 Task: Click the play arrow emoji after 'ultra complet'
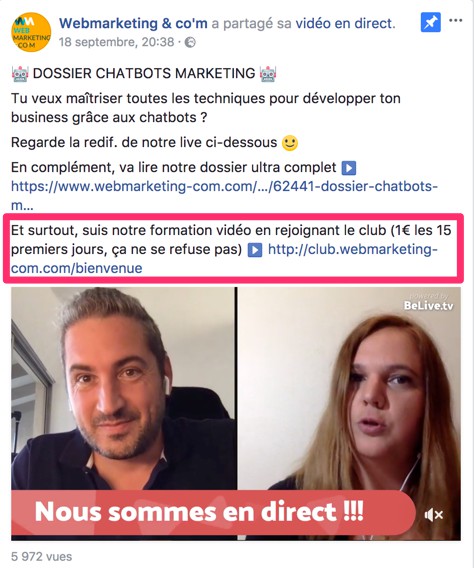point(349,168)
